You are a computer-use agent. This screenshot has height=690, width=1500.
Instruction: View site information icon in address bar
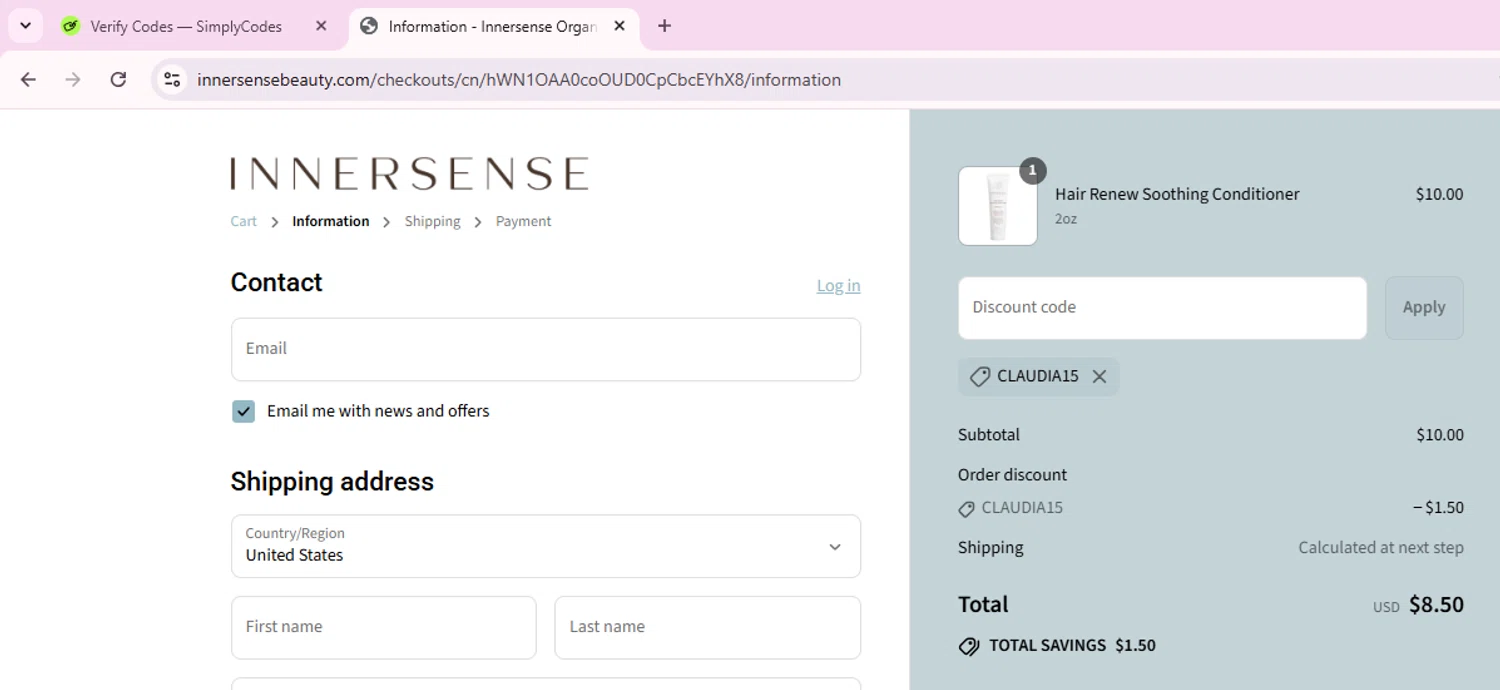click(172, 80)
